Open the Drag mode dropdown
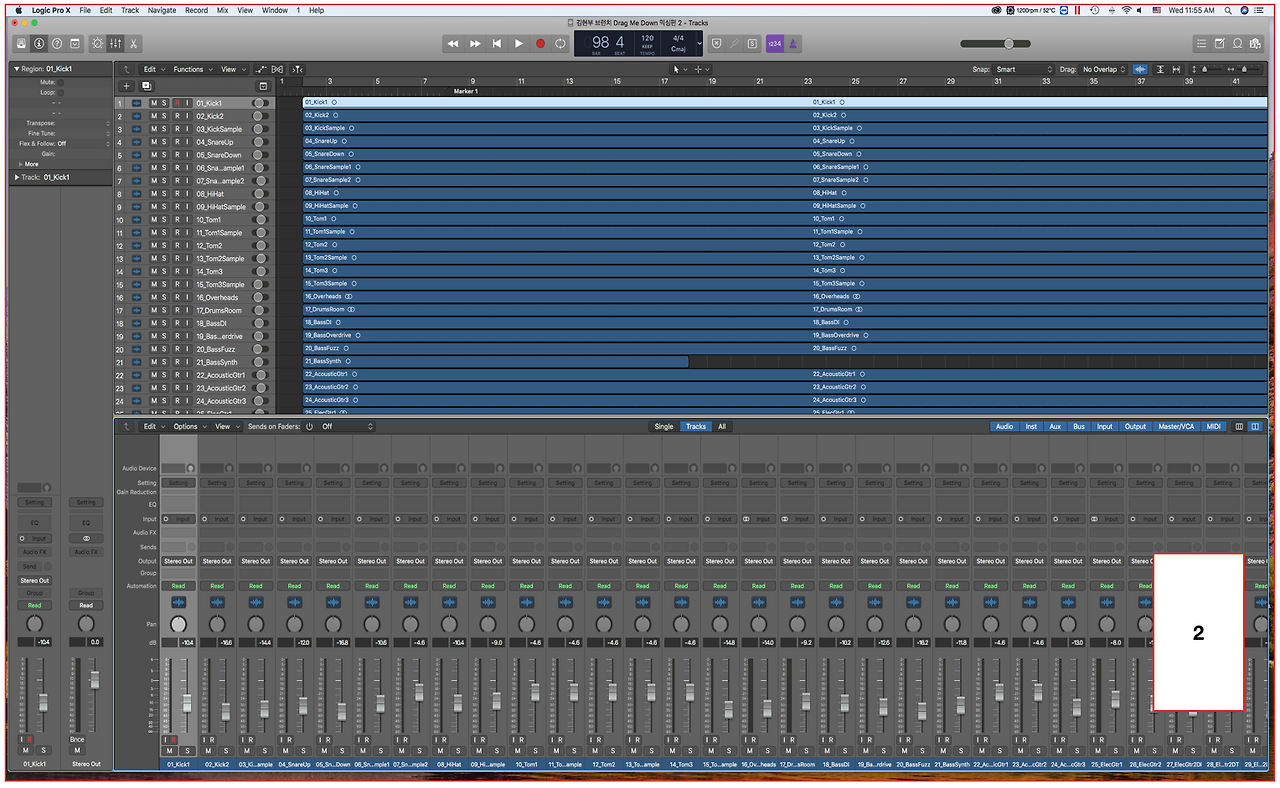The height and width of the screenshot is (788, 1280). (x=1105, y=69)
